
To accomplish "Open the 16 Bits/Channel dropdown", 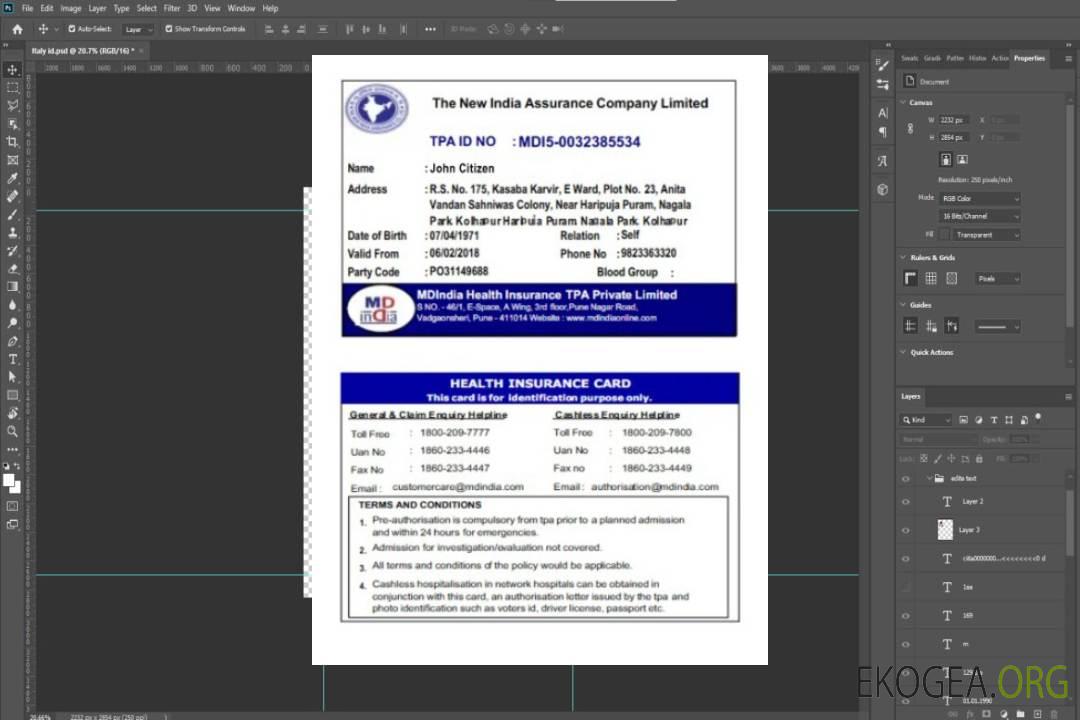I will pyautogui.click(x=980, y=216).
